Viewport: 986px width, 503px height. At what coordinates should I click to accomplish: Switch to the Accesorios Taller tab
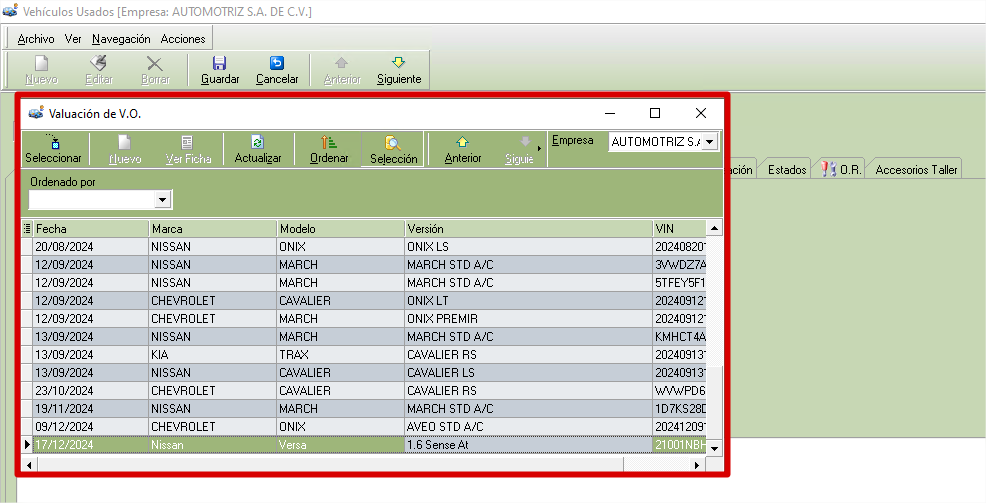916,170
